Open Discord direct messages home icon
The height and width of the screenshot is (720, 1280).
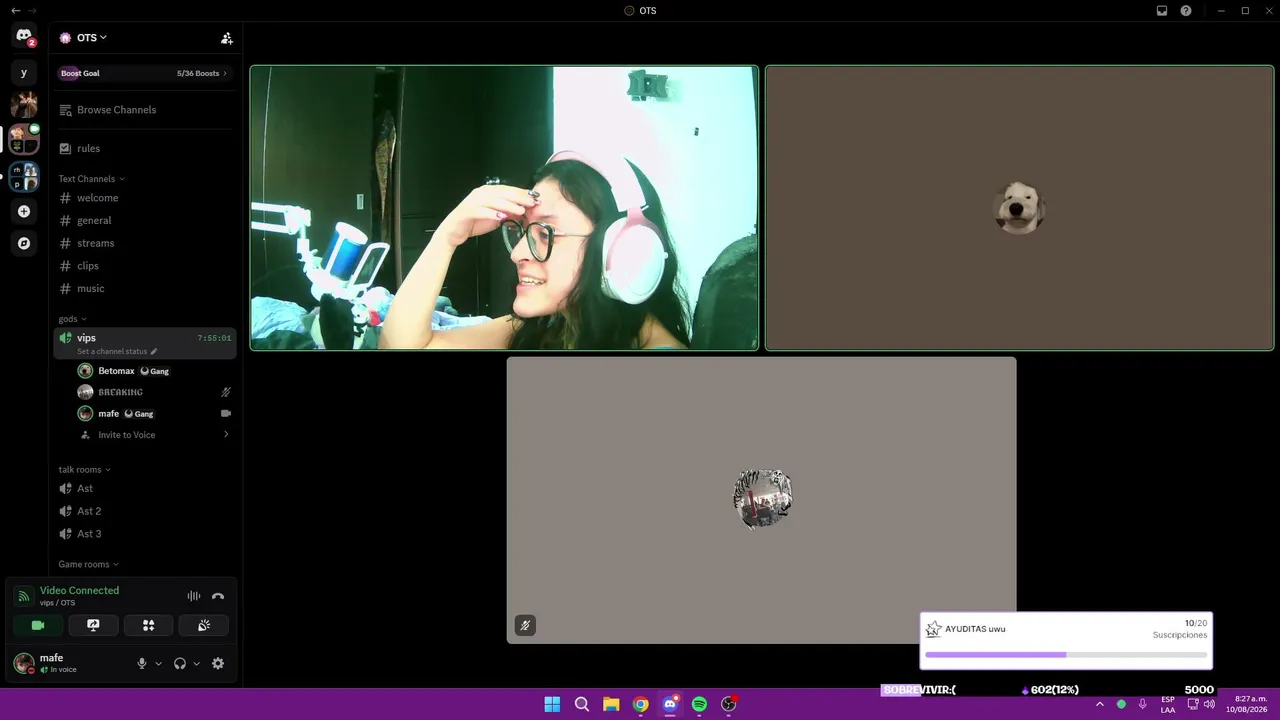(24, 36)
